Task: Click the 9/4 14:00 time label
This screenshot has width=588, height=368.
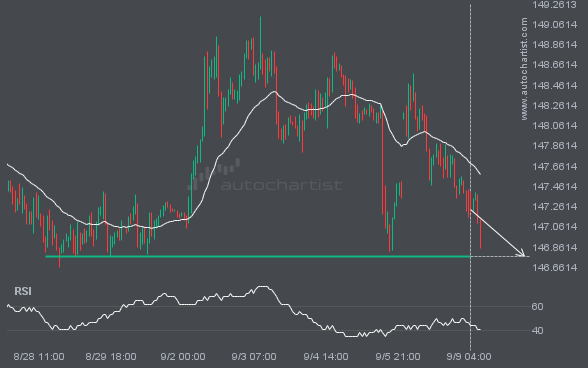Action: coord(326,356)
